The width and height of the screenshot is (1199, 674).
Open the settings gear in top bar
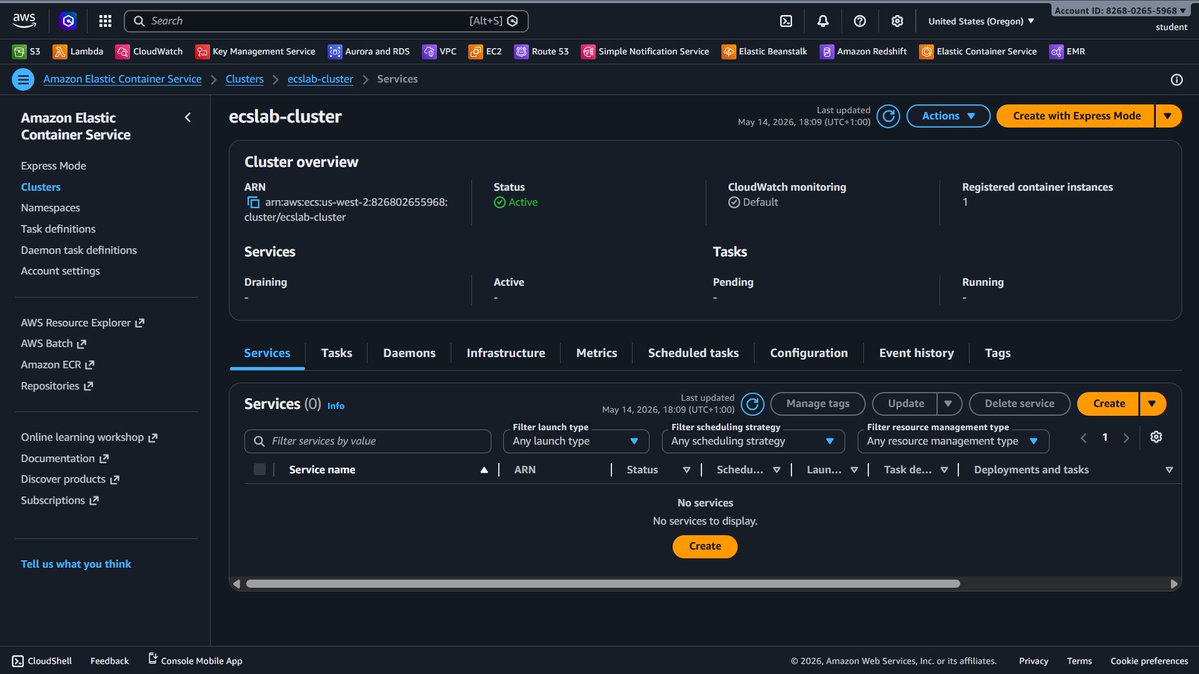(897, 21)
